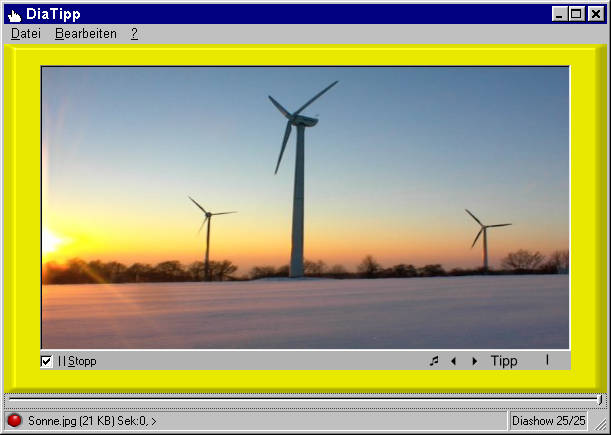
Task: Open the Datei menu
Action: (26, 34)
